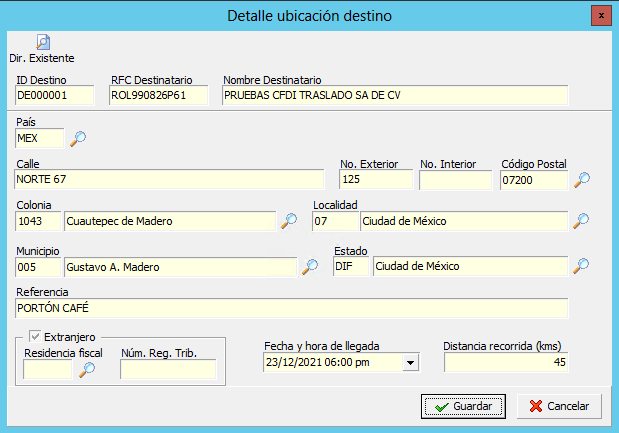Image resolution: width=619 pixels, height=433 pixels.
Task: Save changes with the Guardar button
Action: click(463, 406)
